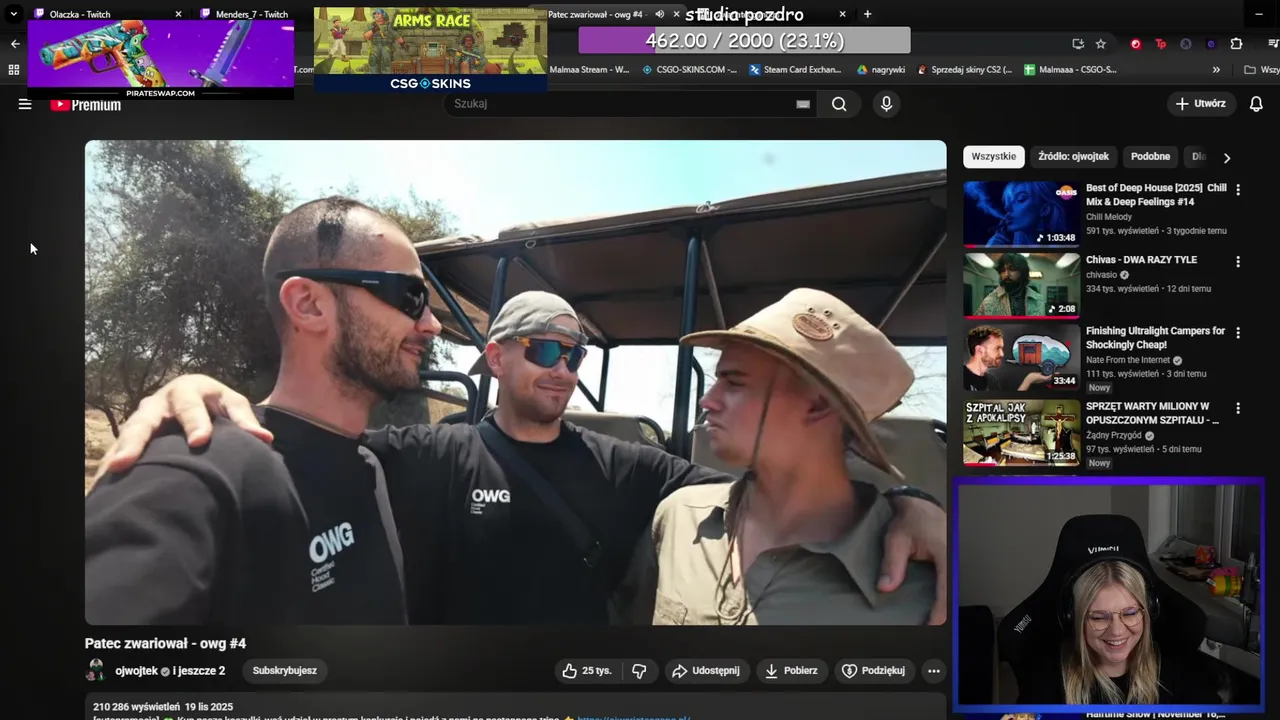The width and height of the screenshot is (1280, 720).
Task: Open Nate From the Internet channel
Action: [1128, 360]
